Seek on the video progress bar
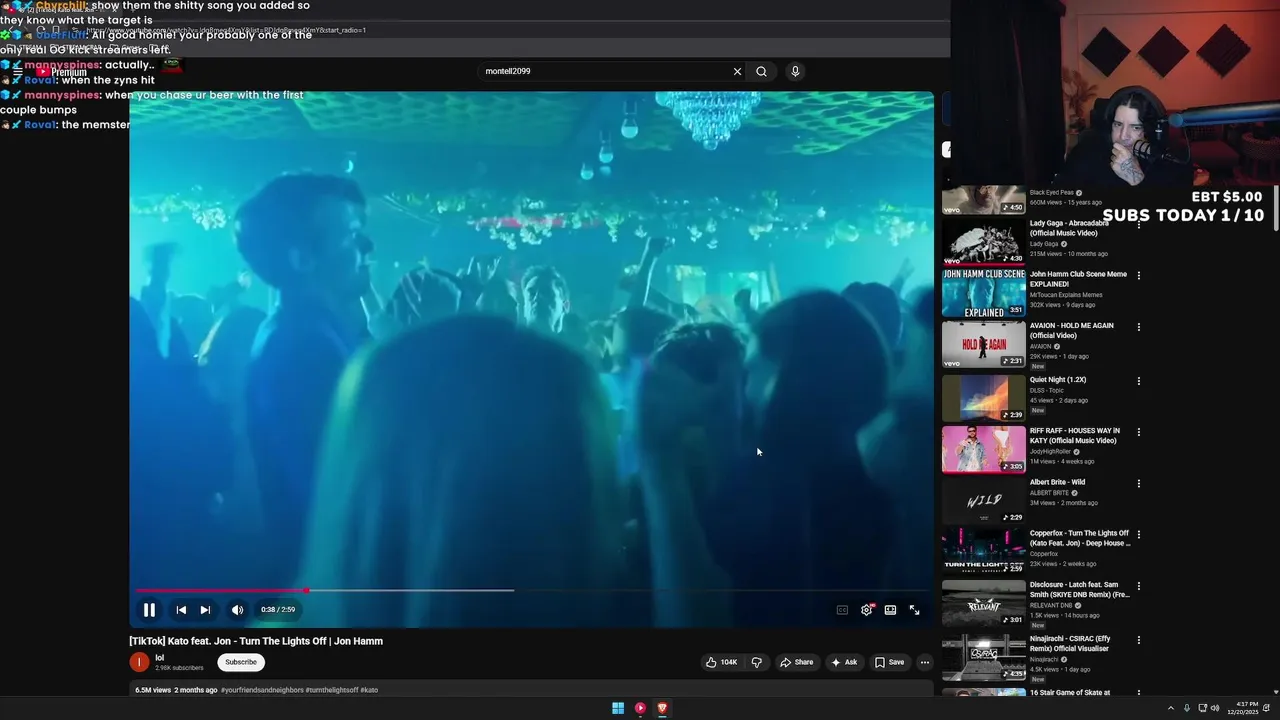Image resolution: width=1280 pixels, height=720 pixels. click(534, 590)
